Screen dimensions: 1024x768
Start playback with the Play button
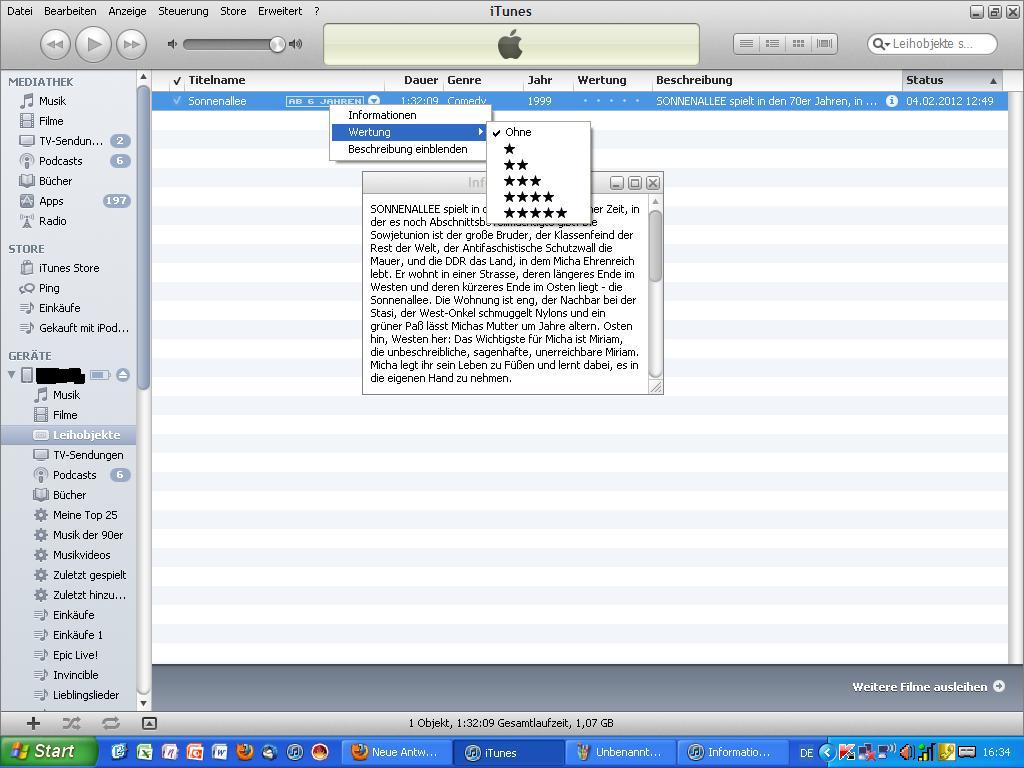click(x=93, y=44)
